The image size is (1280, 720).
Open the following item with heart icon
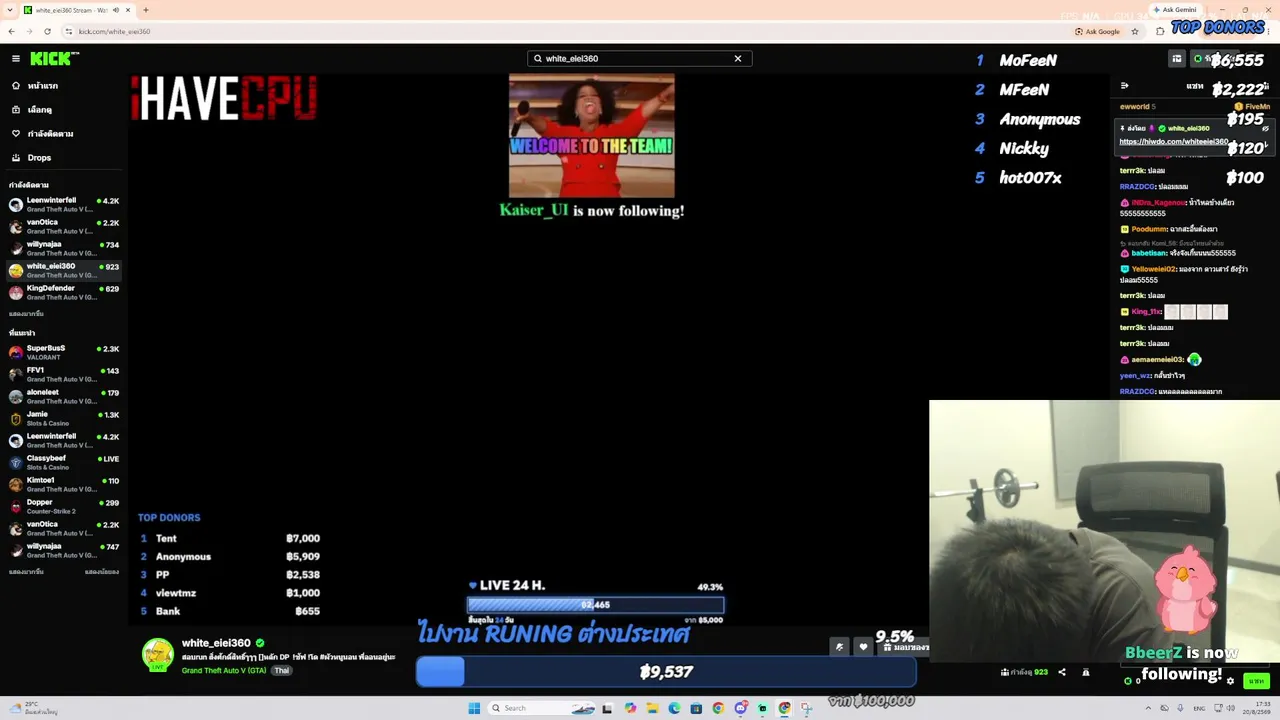click(x=64, y=134)
